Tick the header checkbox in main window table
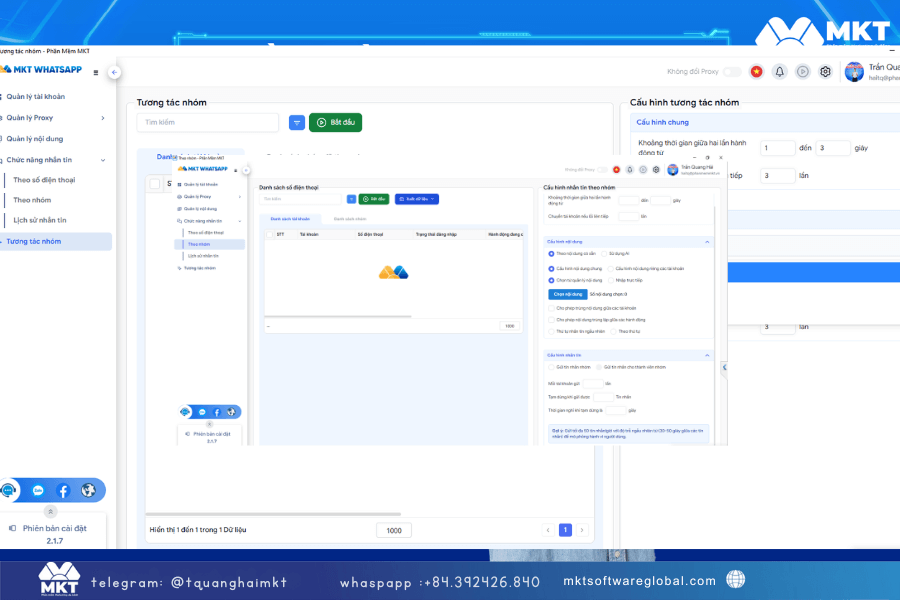 [154, 184]
